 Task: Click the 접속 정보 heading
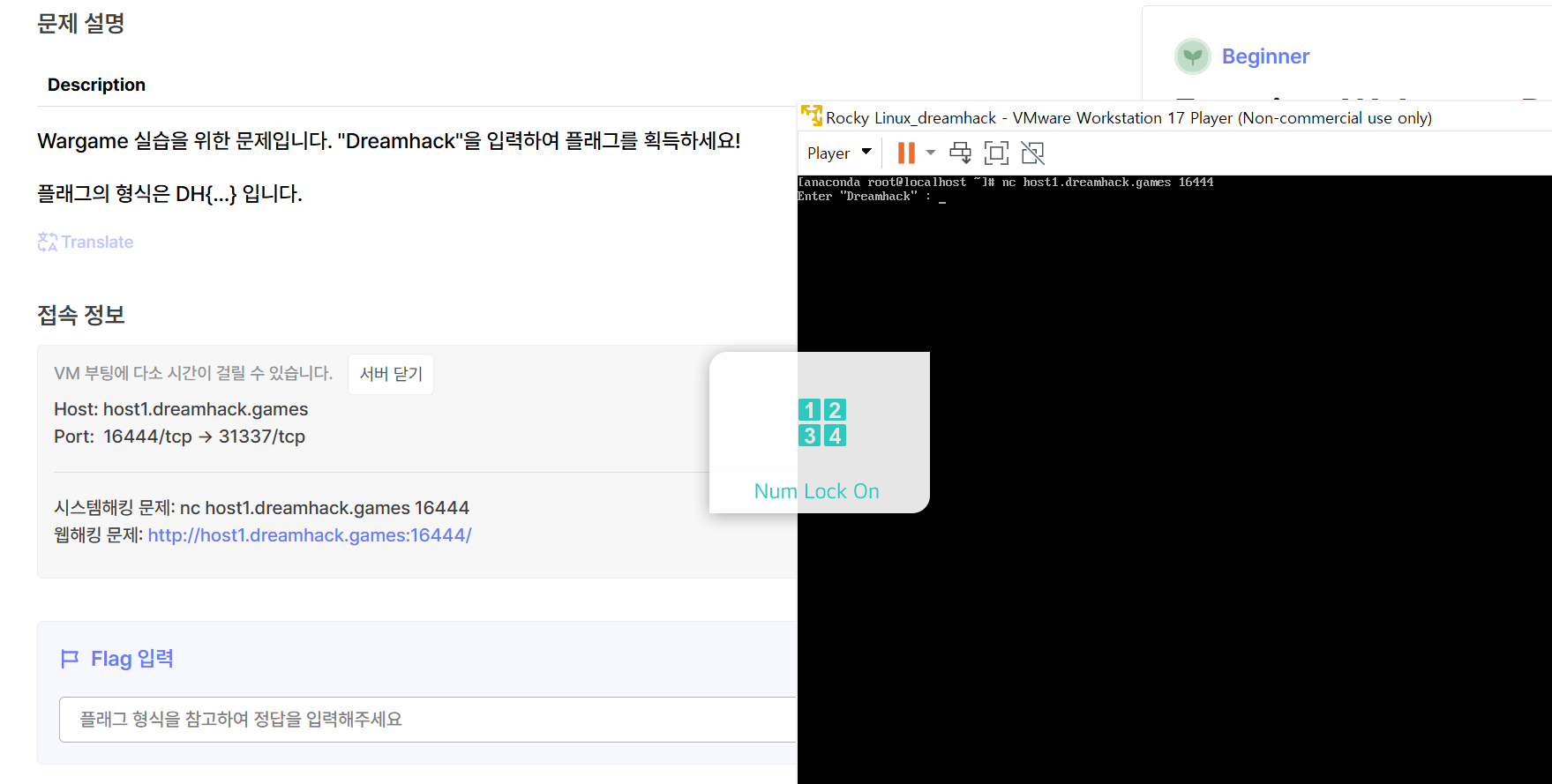[x=81, y=315]
